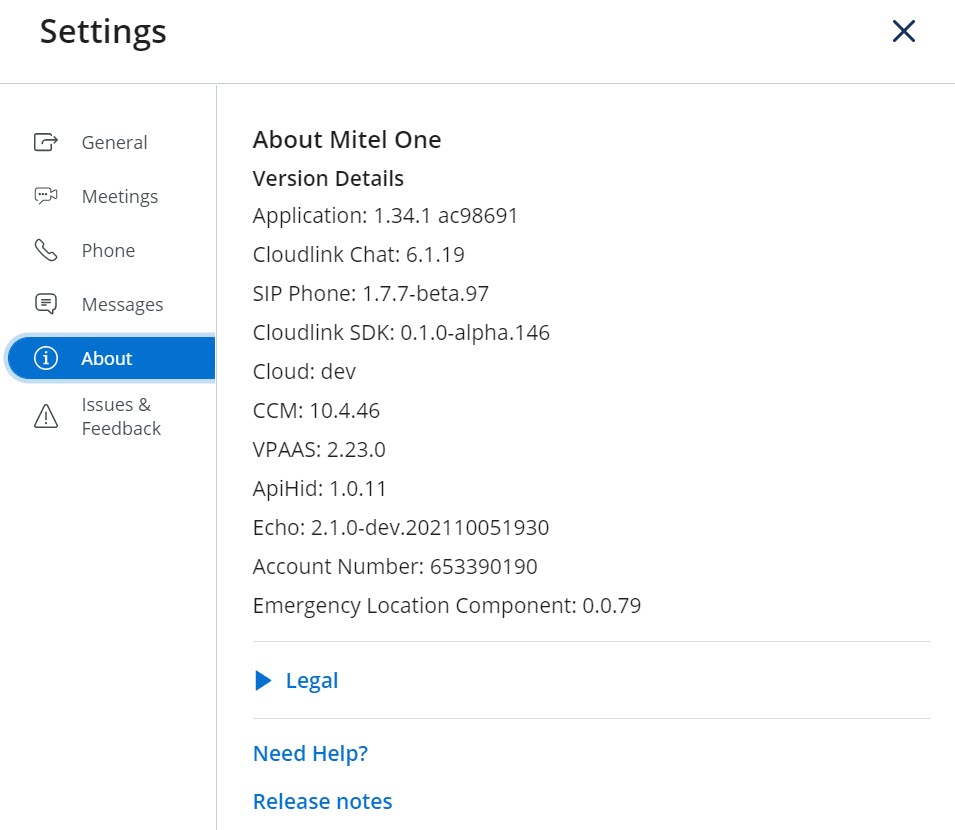Expand the Legal section arrow
Image resolution: width=955 pixels, height=830 pixels.
pos(263,681)
